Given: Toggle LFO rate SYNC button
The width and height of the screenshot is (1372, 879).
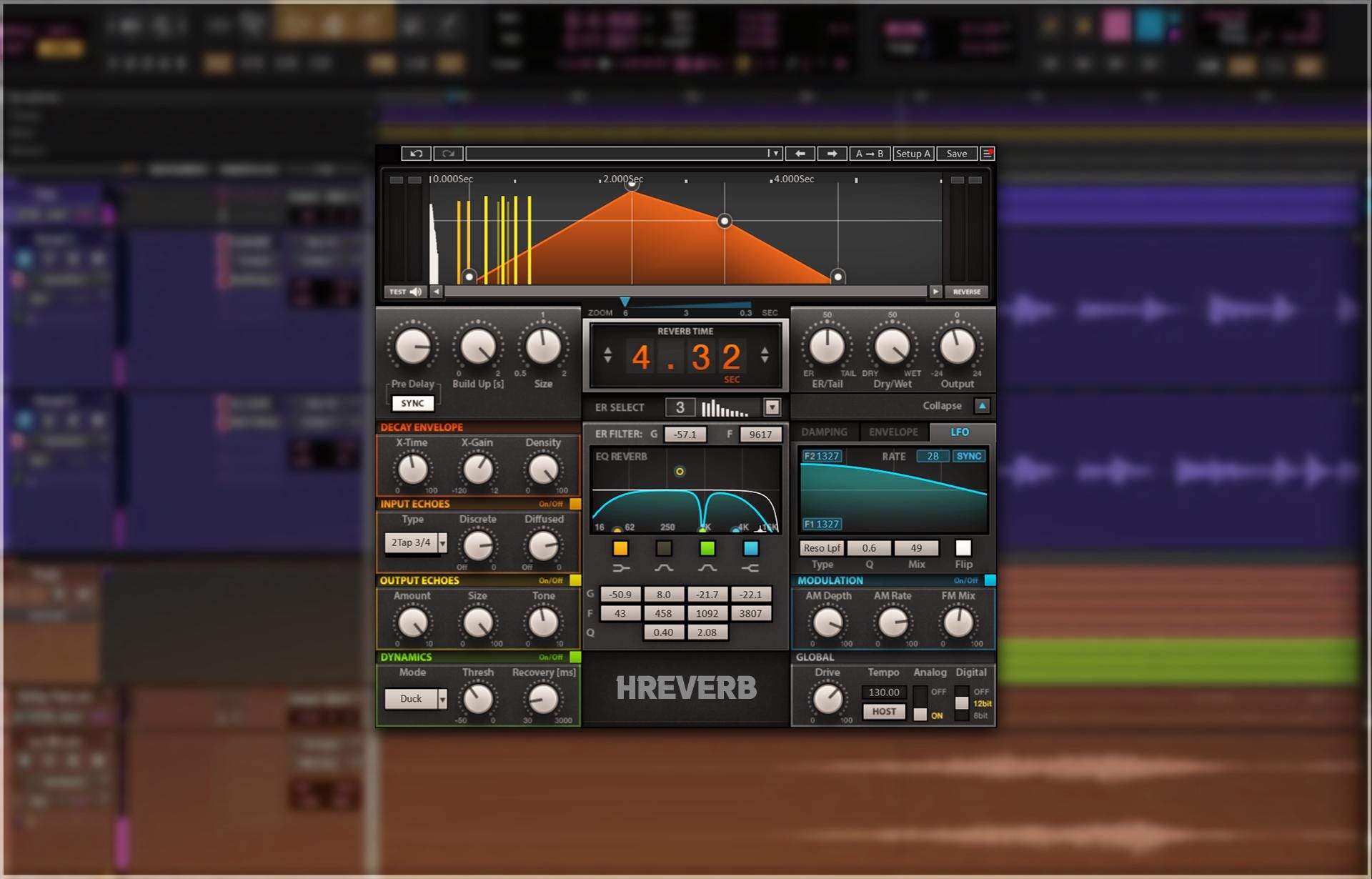Looking at the screenshot, I should pos(969,456).
